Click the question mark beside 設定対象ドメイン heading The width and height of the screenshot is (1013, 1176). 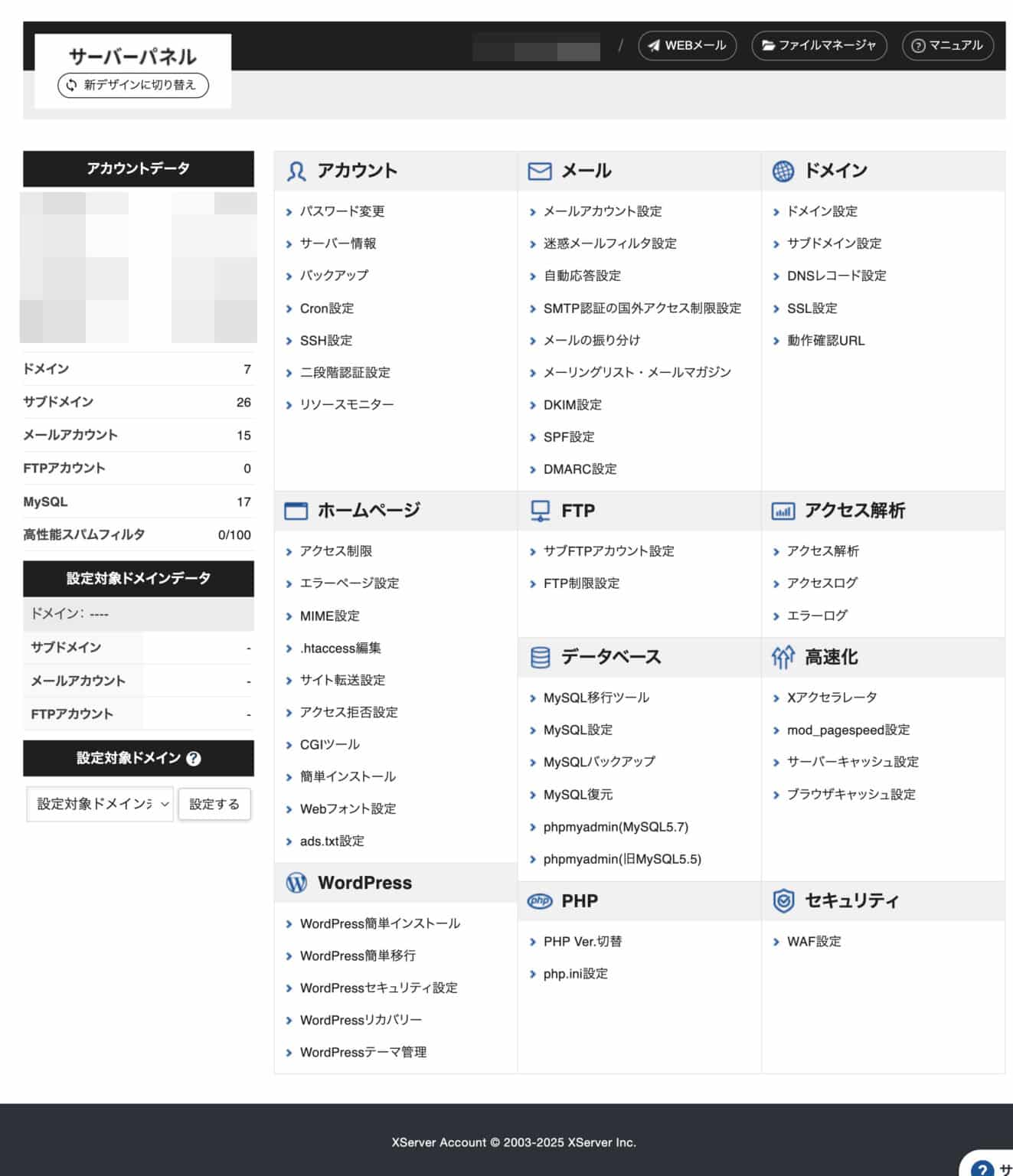pos(194,759)
